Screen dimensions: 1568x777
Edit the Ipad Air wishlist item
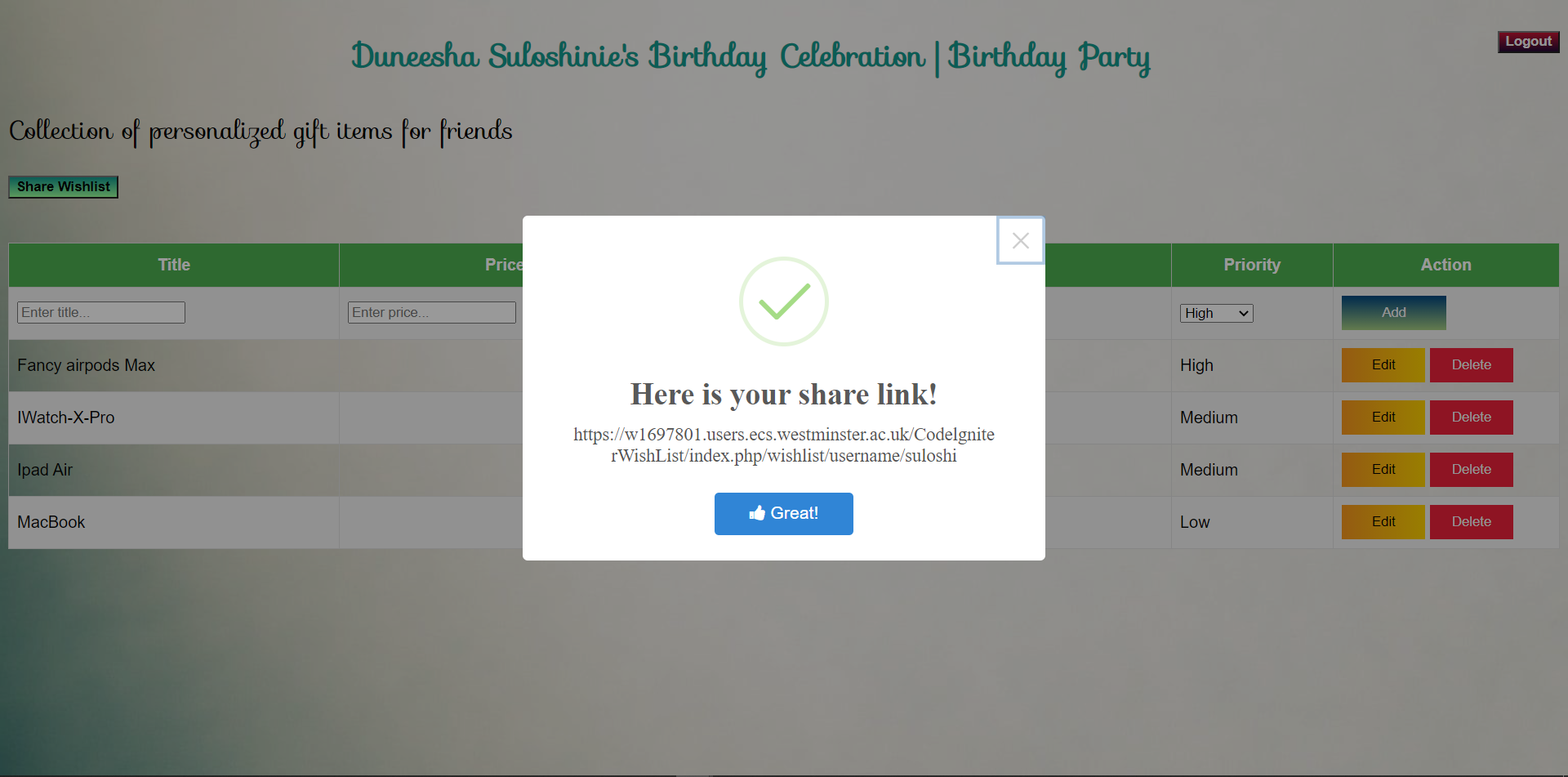pos(1383,469)
